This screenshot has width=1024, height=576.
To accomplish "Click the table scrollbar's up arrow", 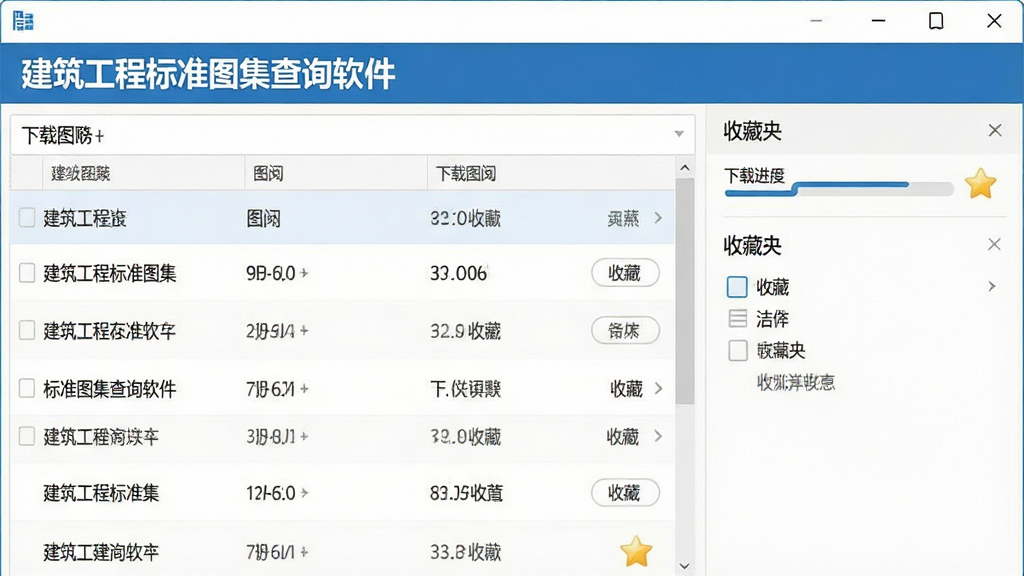I will tap(684, 168).
